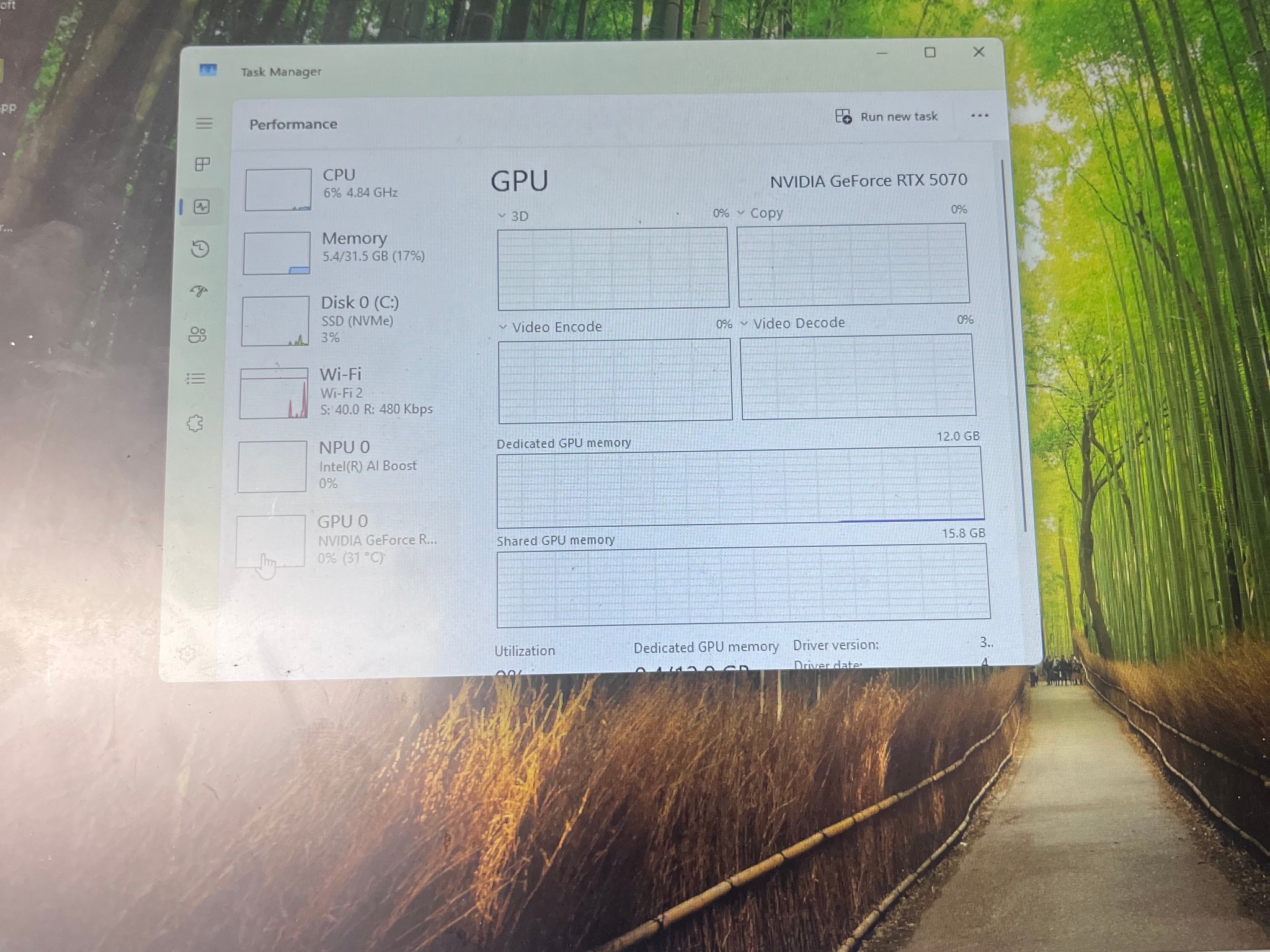Open the Startup apps page icon
The height and width of the screenshot is (952, 1270).
[x=198, y=291]
